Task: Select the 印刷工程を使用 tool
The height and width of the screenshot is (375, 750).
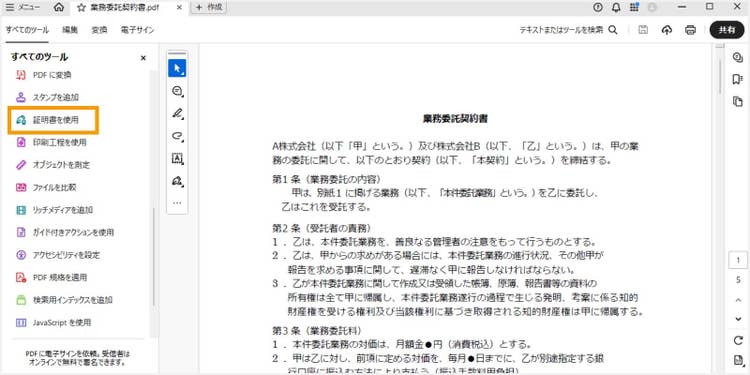Action: pyautogui.click(x=51, y=143)
